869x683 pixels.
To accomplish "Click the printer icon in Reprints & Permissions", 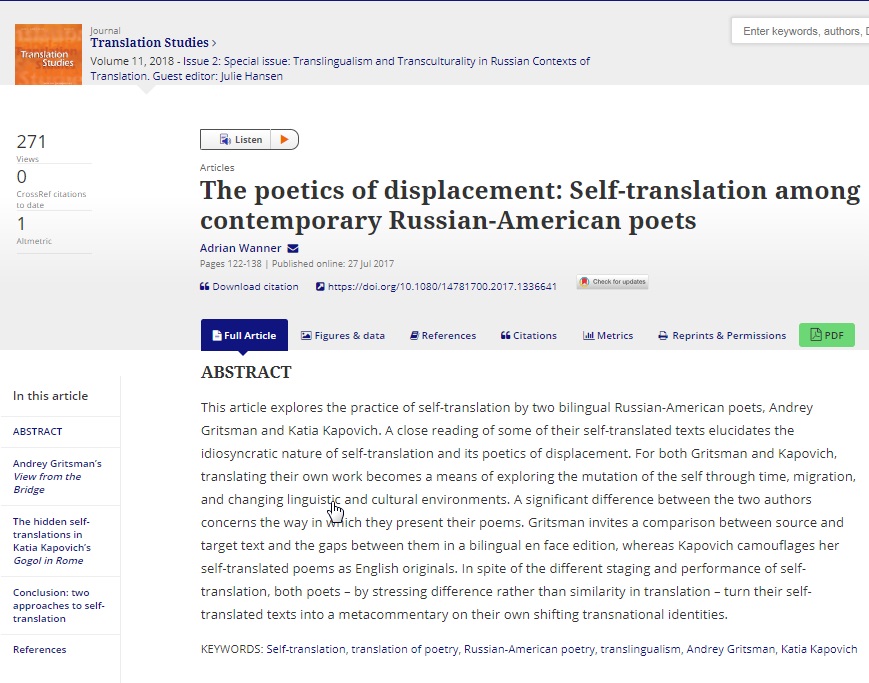I will 663,335.
